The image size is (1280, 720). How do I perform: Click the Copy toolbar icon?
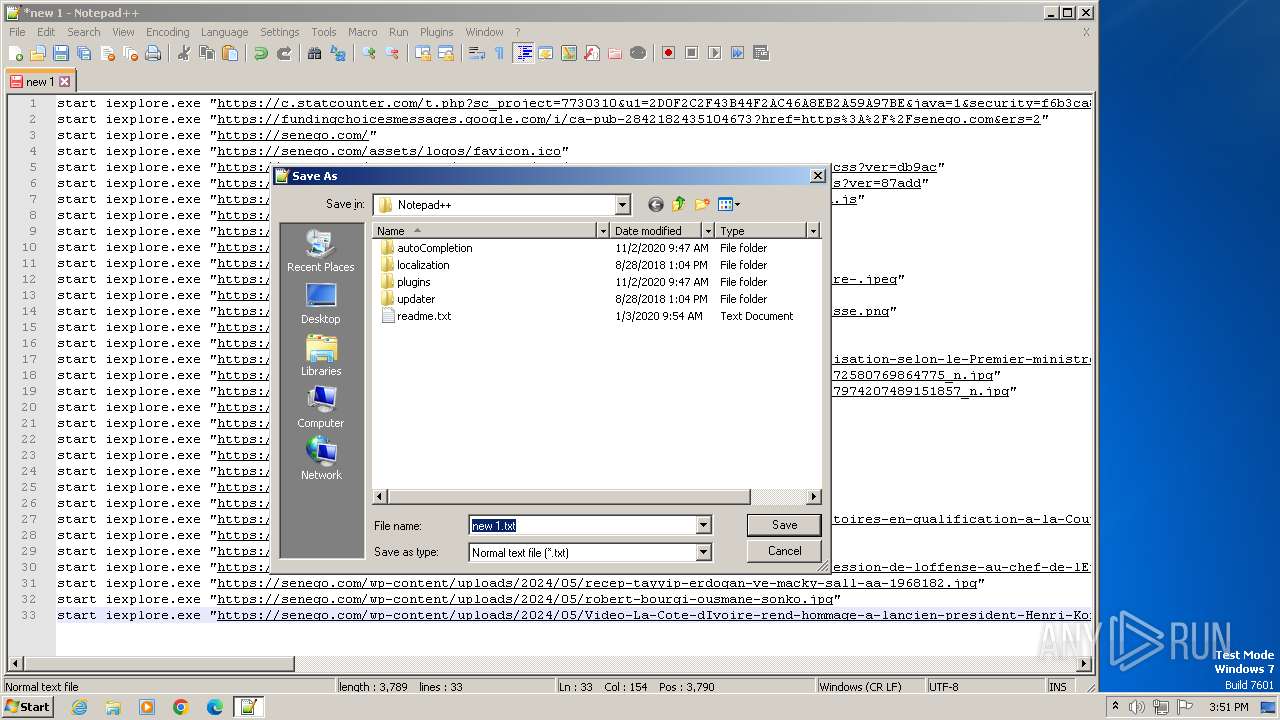click(x=206, y=53)
